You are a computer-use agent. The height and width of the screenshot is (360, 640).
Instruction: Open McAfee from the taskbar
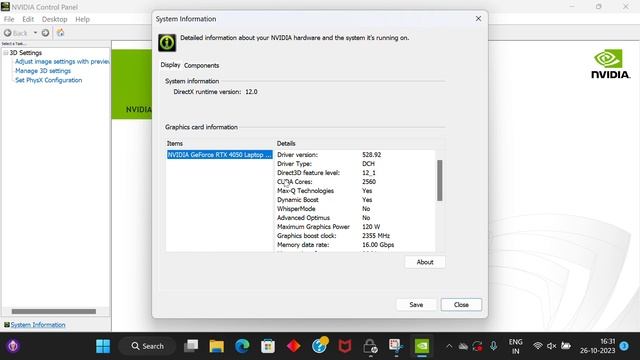tap(345, 346)
